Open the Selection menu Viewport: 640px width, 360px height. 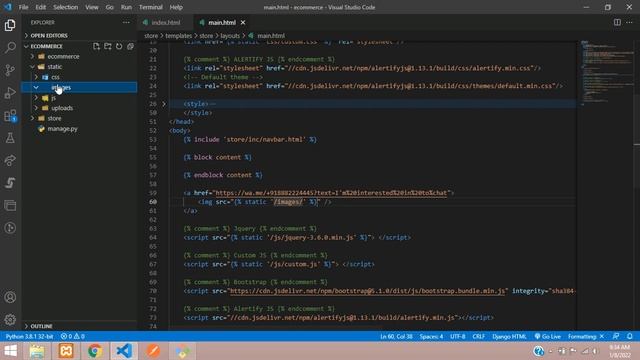[65, 7]
